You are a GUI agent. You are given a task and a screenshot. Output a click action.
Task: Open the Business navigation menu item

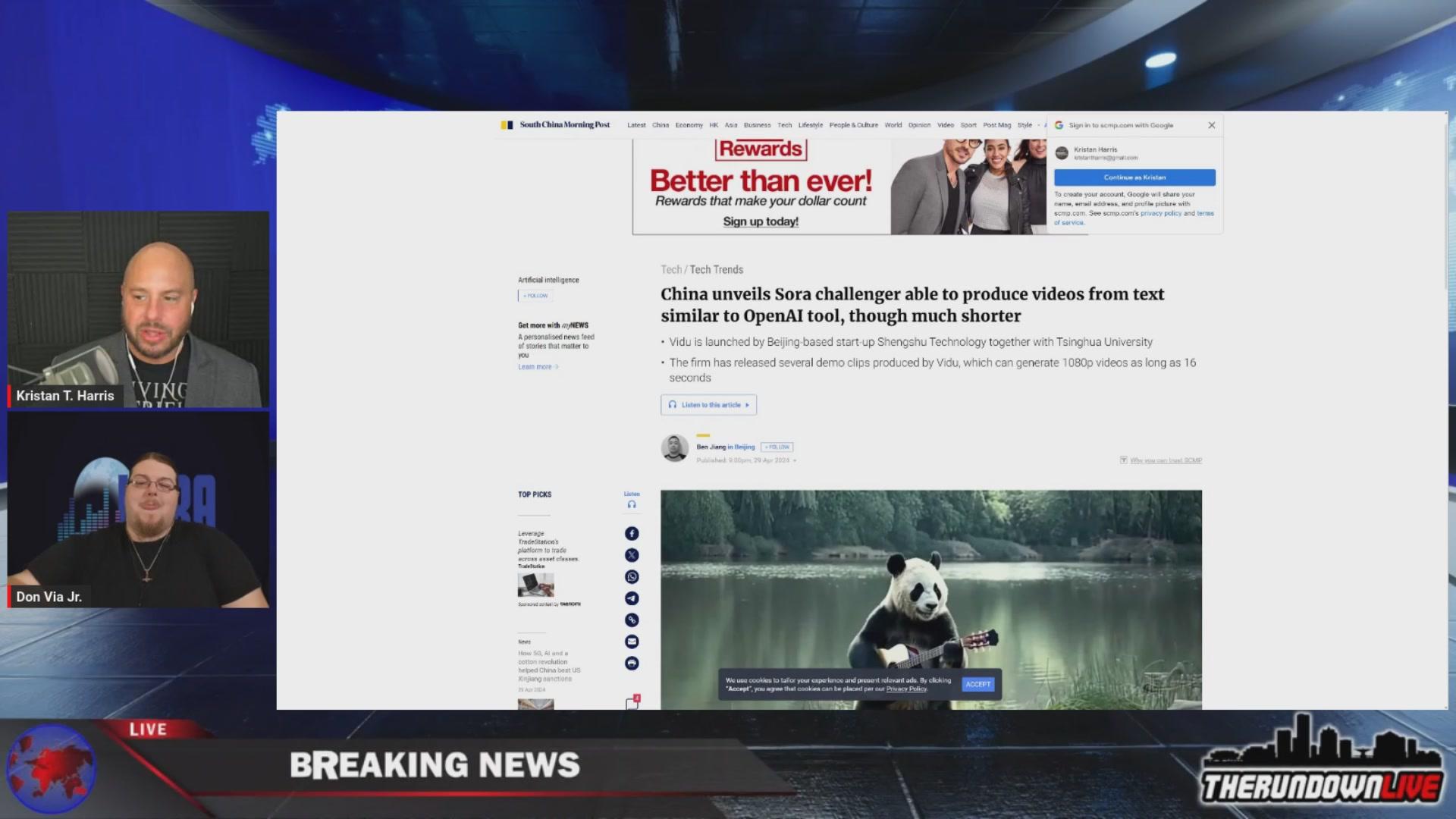(757, 125)
